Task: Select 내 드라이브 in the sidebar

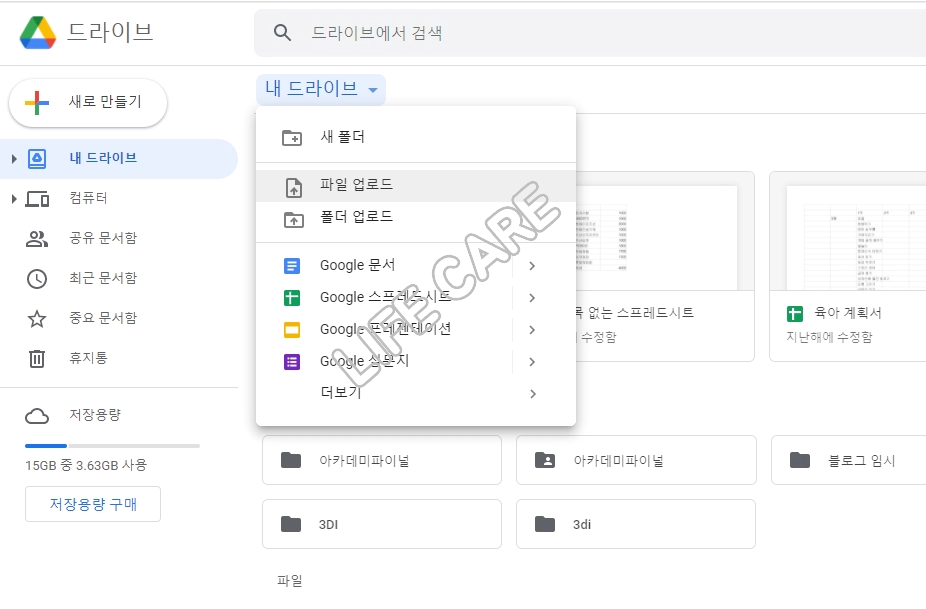Action: click(x=118, y=158)
